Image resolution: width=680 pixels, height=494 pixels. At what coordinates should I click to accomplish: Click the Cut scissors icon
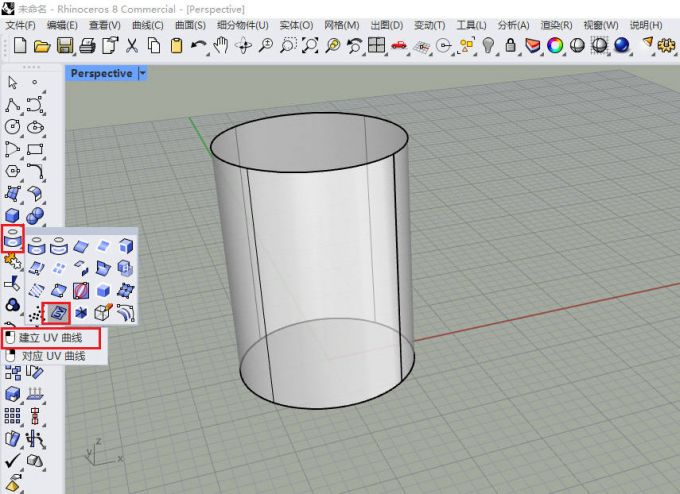point(131,46)
